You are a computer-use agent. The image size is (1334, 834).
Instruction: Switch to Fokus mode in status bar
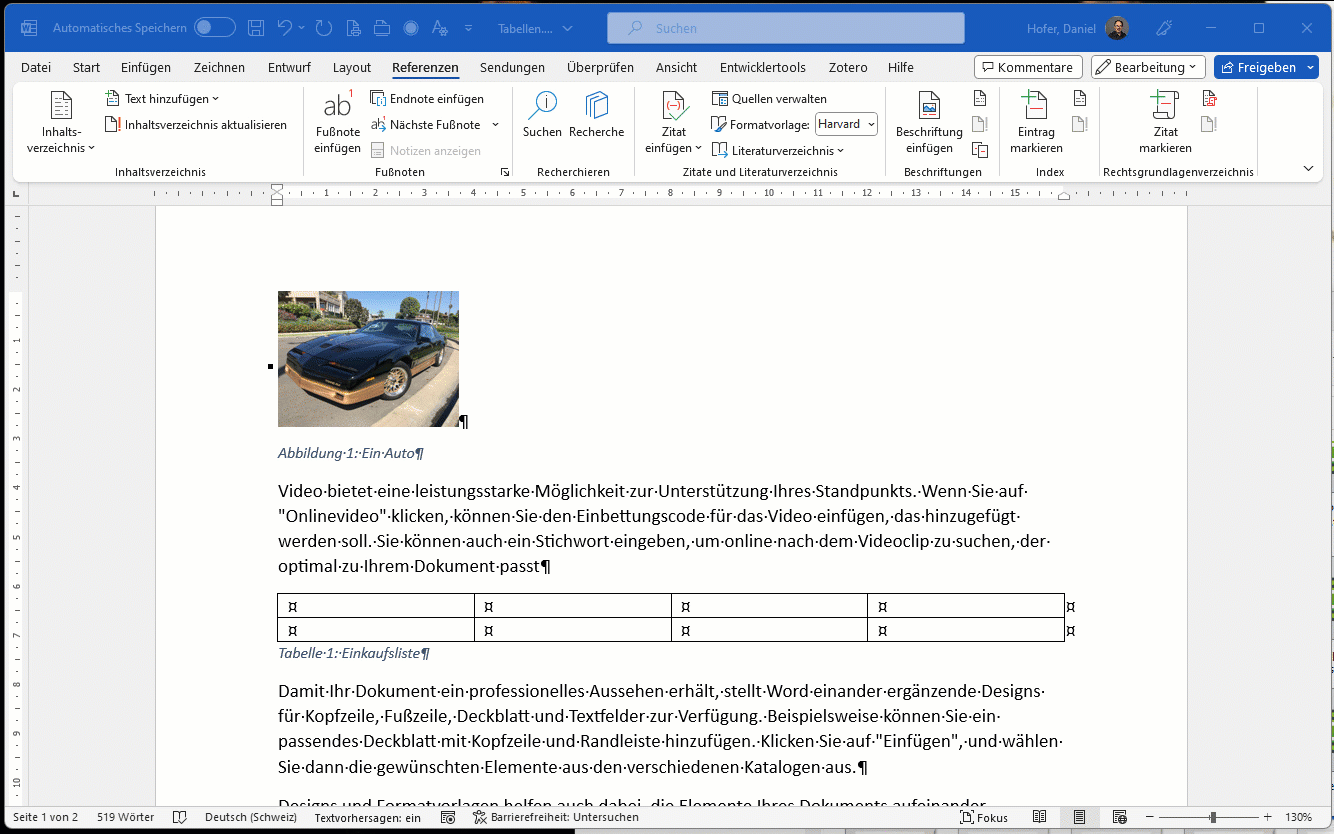pyautogui.click(x=983, y=817)
